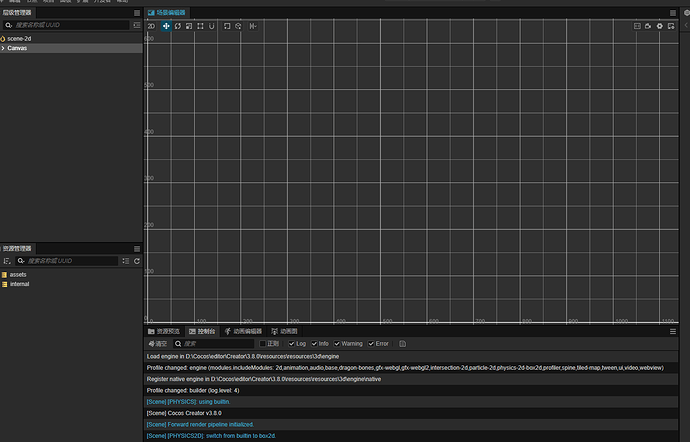Select the hierarchy manager tab

(x=17, y=13)
